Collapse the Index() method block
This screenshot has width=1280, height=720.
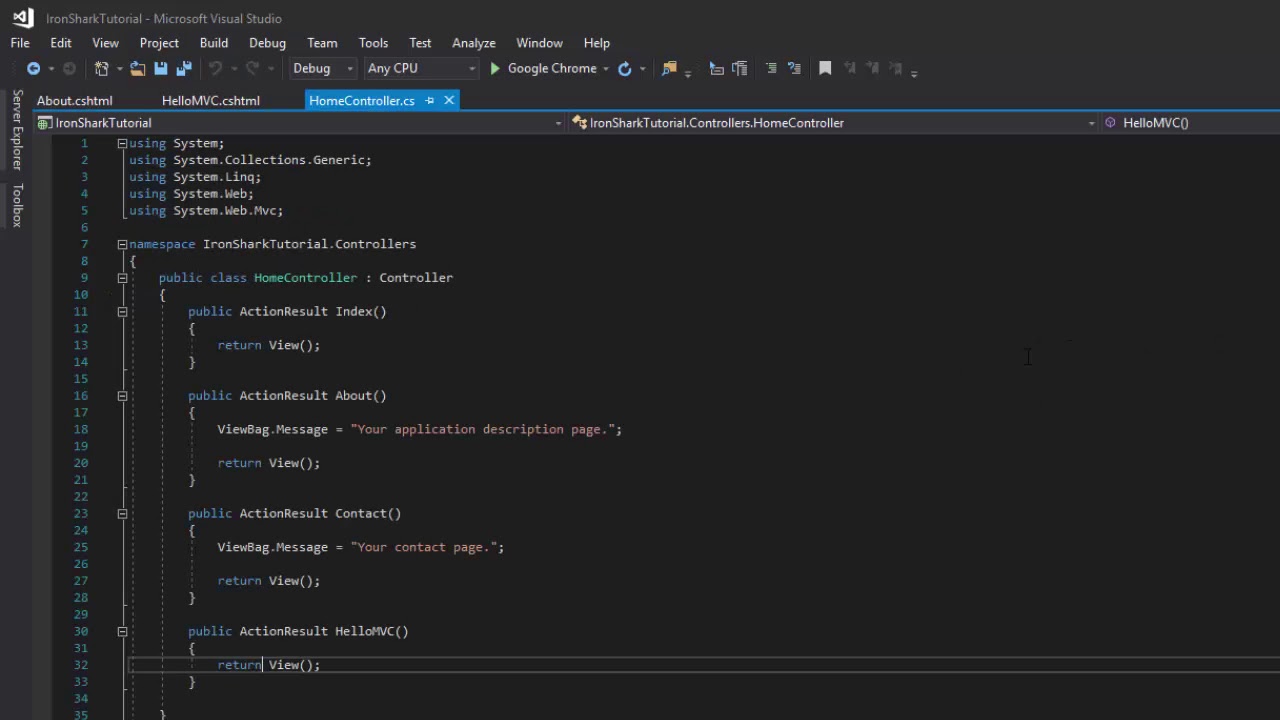click(x=122, y=312)
